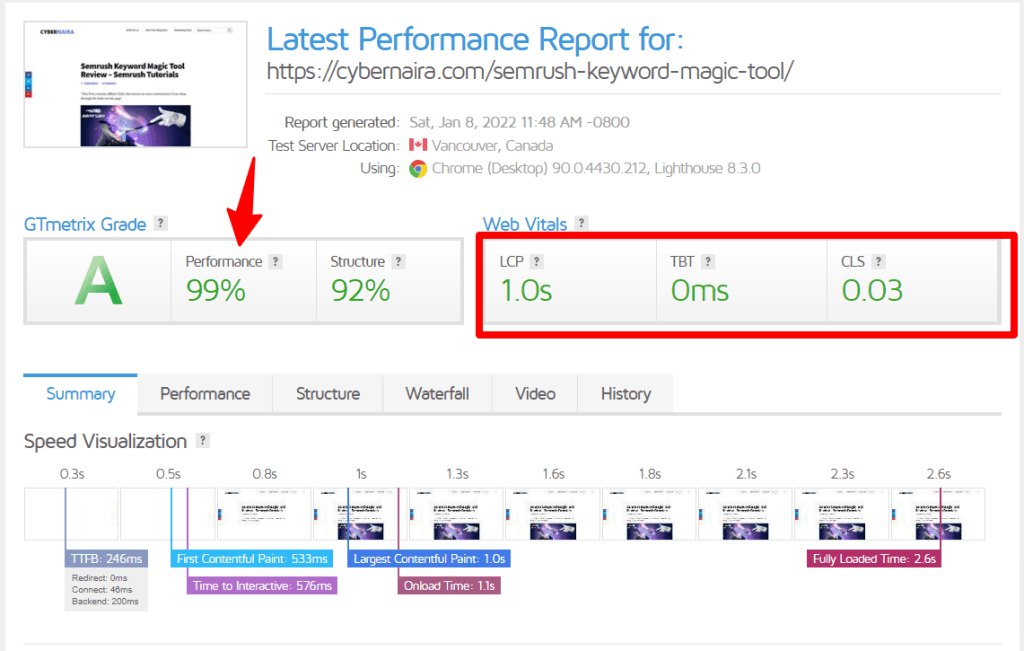Click the Fully Loaded Time: 2.6s marker

(874, 559)
